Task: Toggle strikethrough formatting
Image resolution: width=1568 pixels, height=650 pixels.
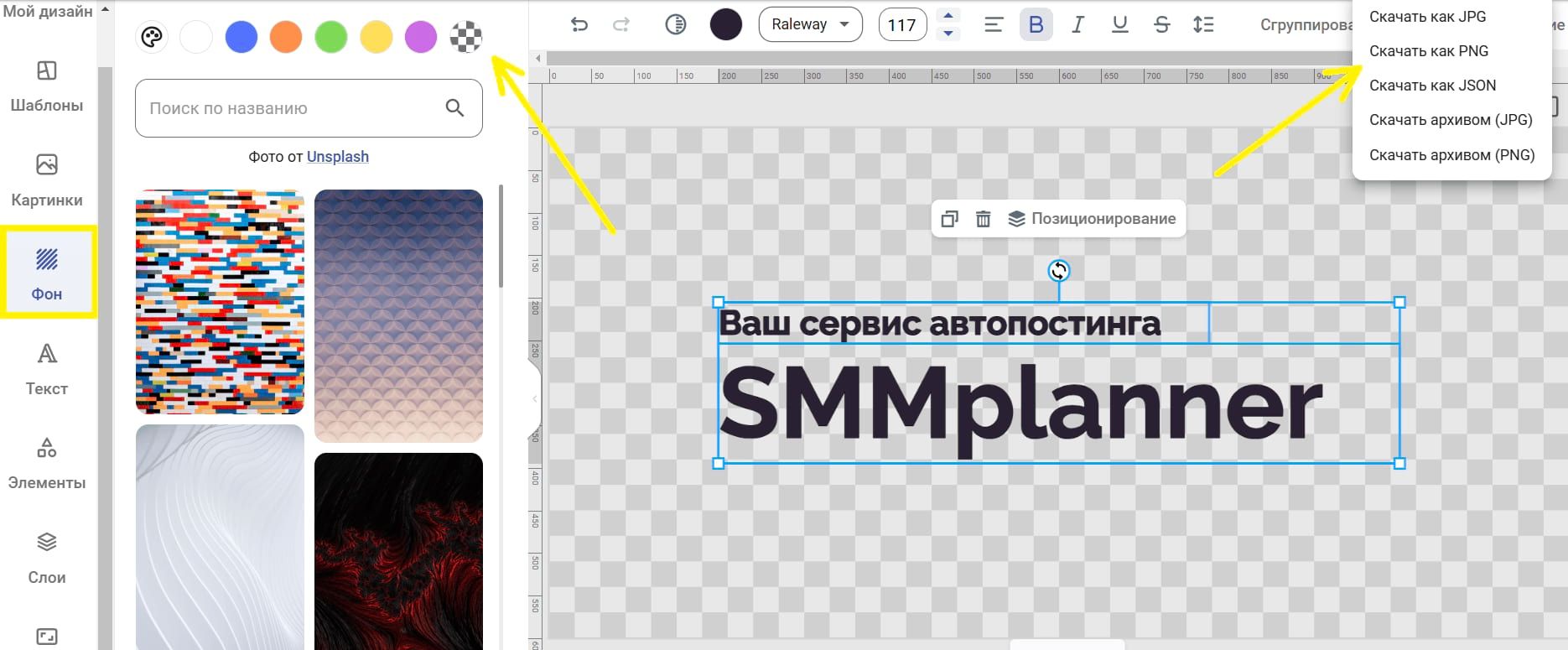Action: pos(1161,24)
